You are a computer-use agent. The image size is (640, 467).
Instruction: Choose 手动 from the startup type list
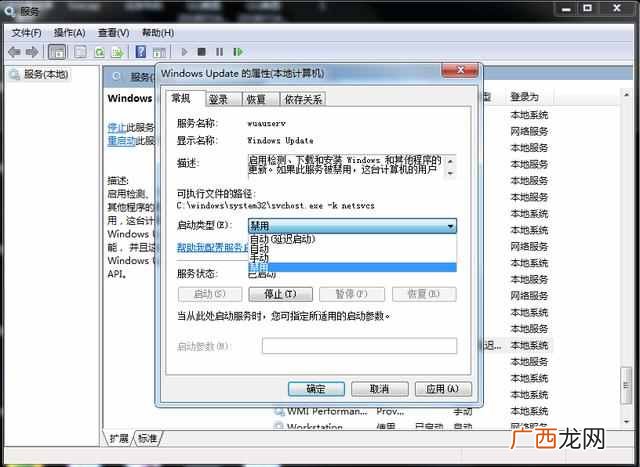pyautogui.click(x=353, y=258)
